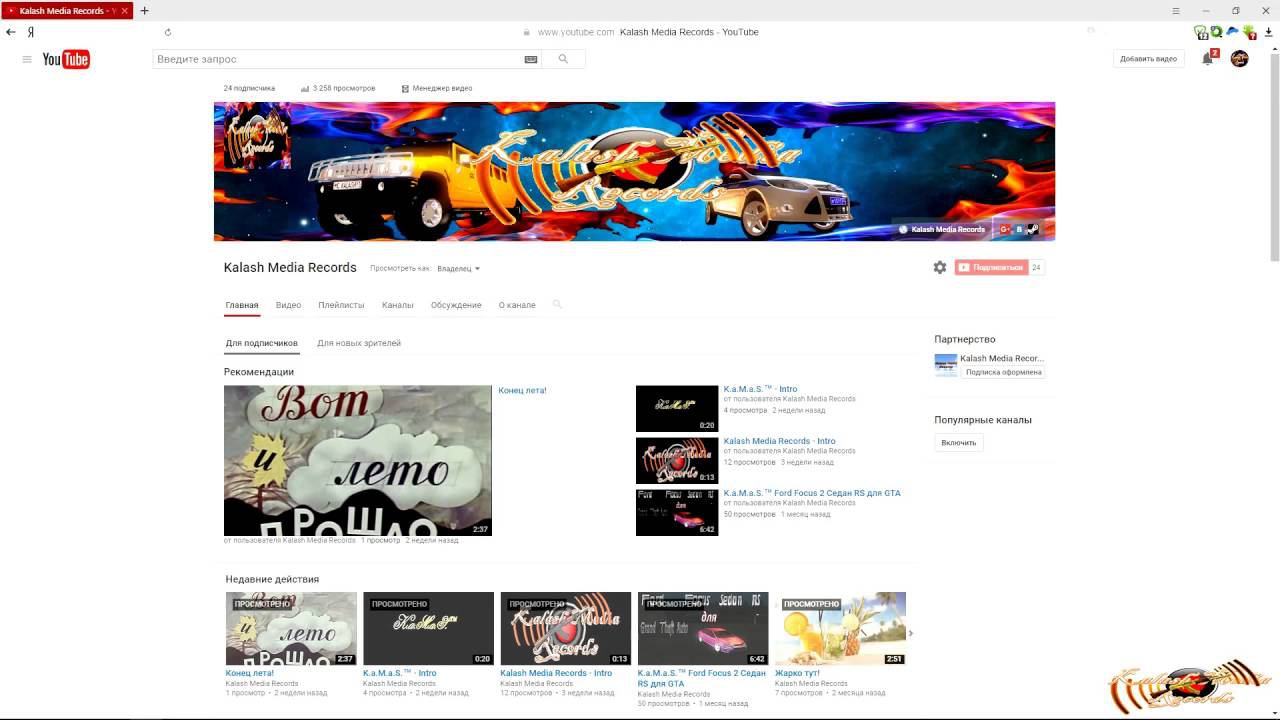Click the page vertical scrollbar
This screenshot has height=720, width=1280.
coord(1274,160)
